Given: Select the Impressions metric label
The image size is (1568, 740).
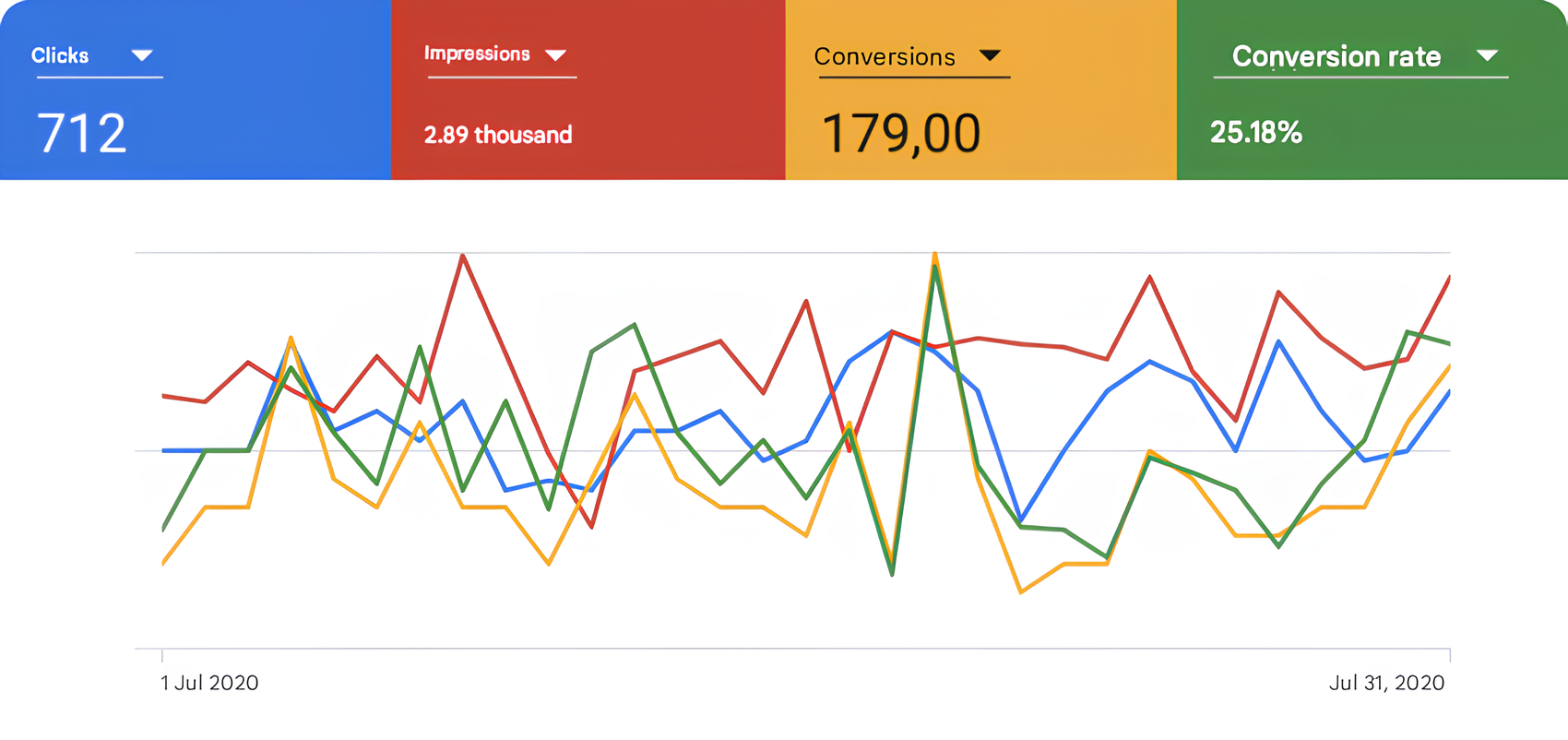Looking at the screenshot, I should coord(477,54).
